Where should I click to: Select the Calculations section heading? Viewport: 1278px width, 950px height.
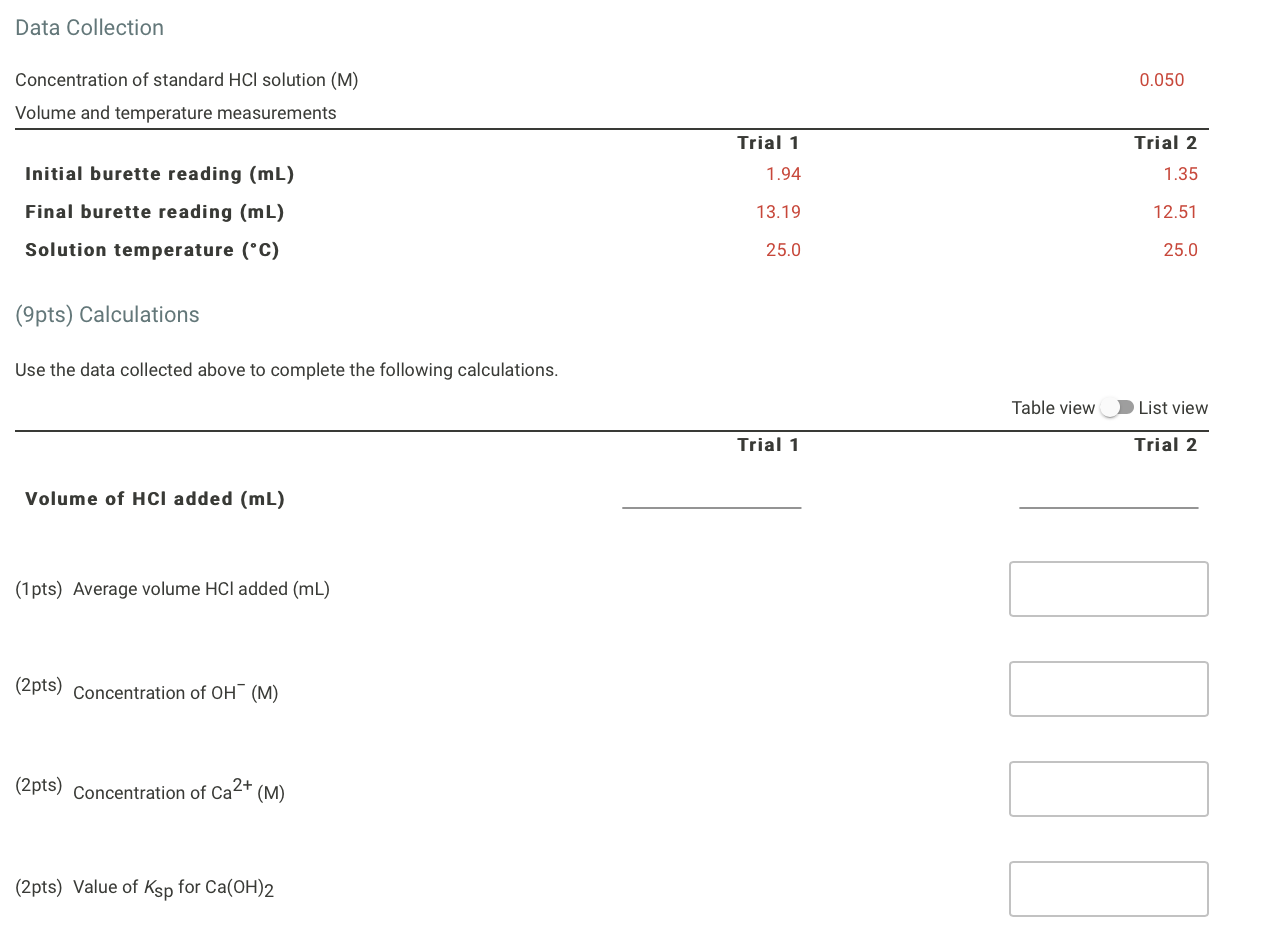[107, 314]
